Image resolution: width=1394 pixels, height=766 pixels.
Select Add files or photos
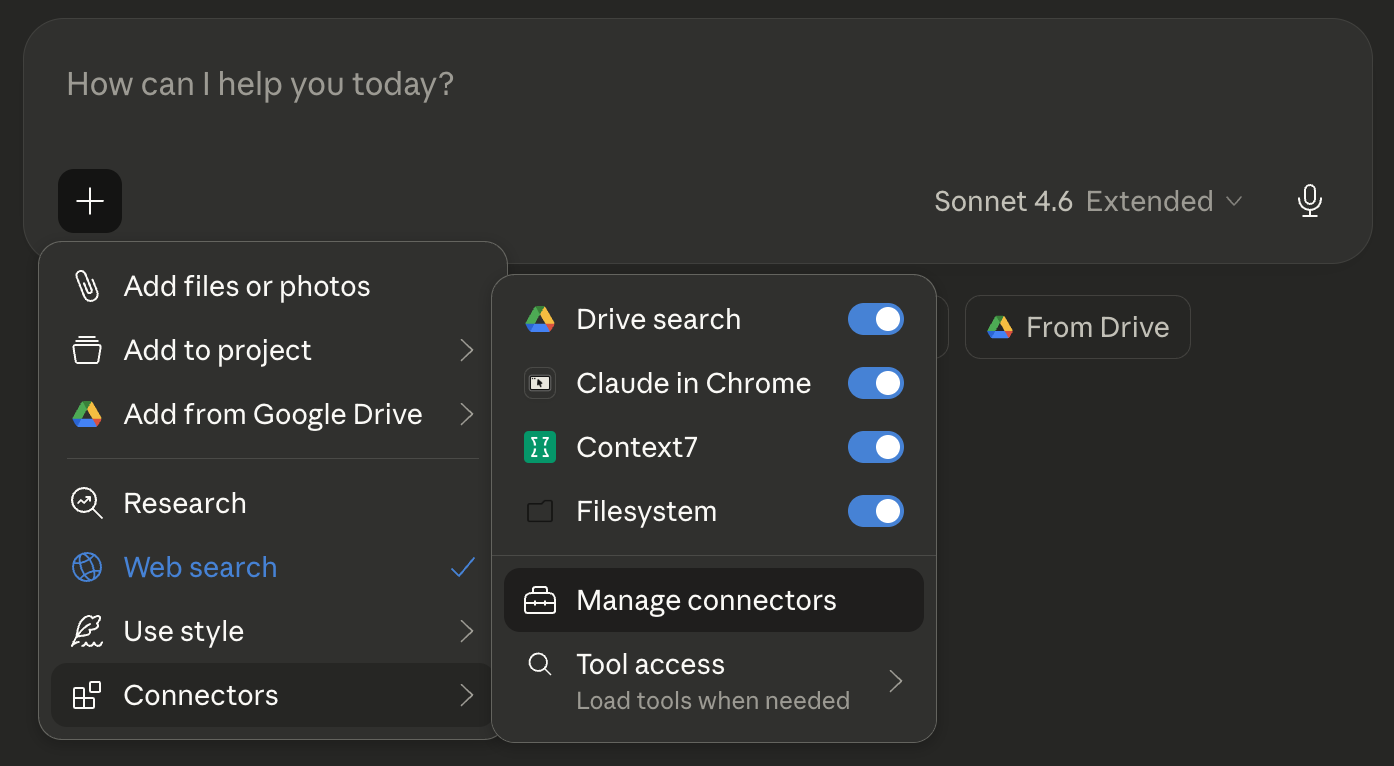pos(271,286)
